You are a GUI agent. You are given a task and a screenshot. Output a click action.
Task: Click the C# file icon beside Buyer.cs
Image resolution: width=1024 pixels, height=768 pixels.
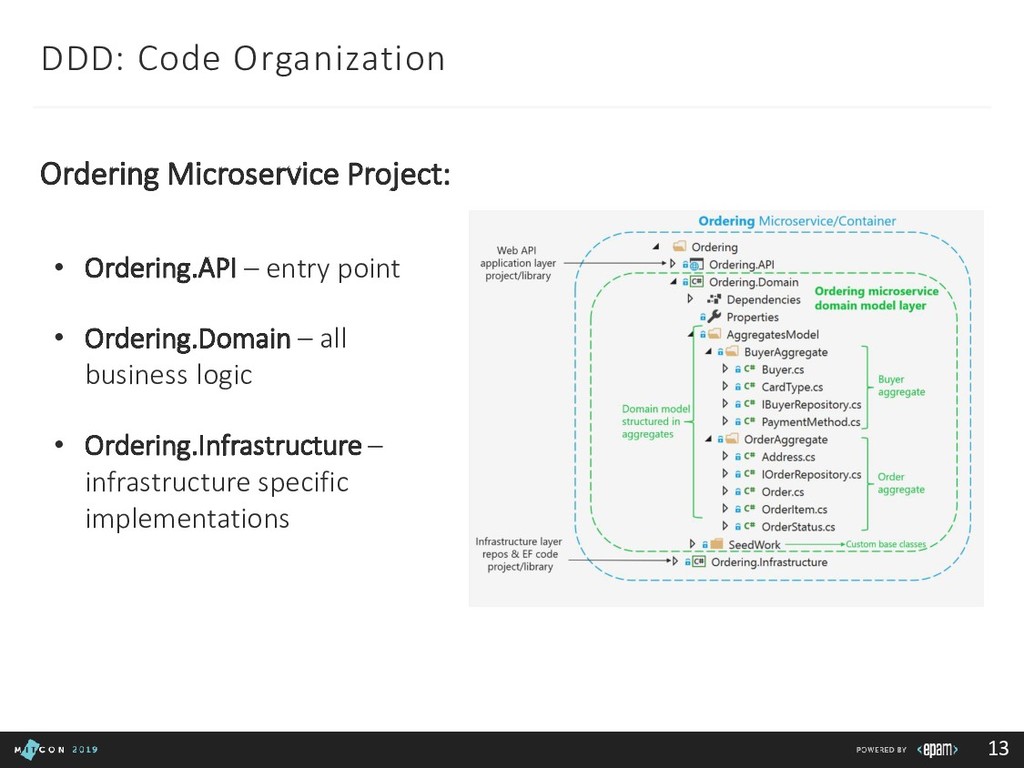pos(749,369)
